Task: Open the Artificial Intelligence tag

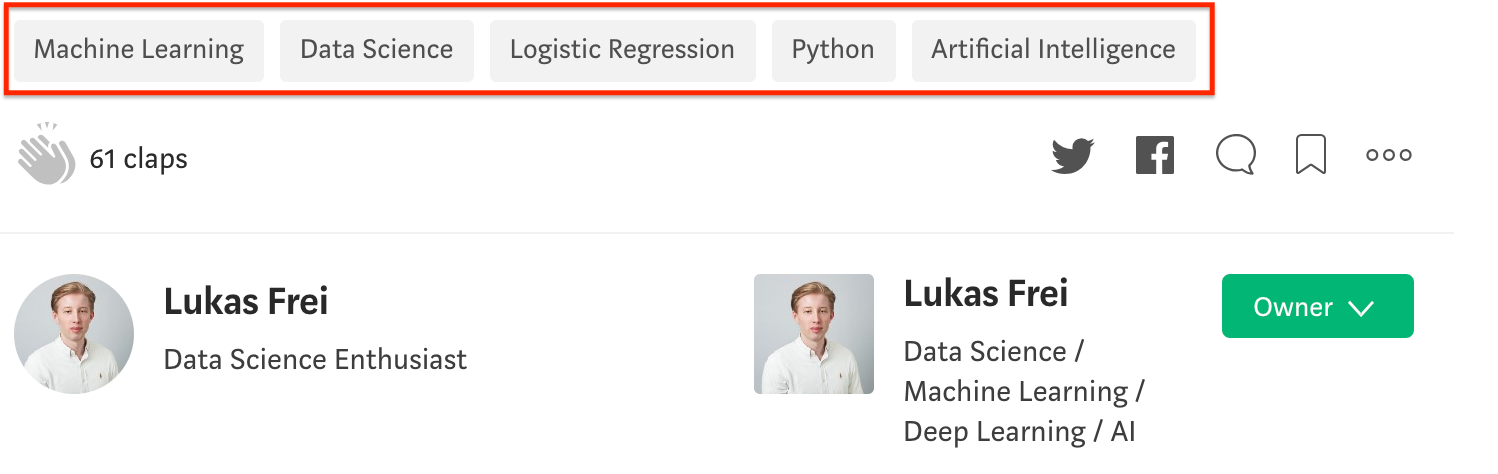Action: (1054, 50)
